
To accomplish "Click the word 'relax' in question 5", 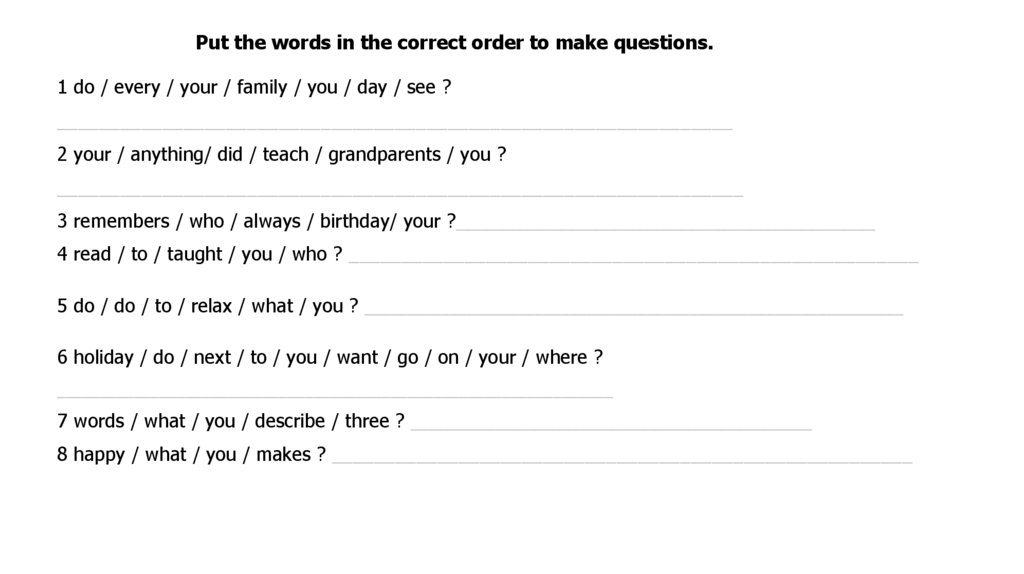I will click(x=211, y=306).
